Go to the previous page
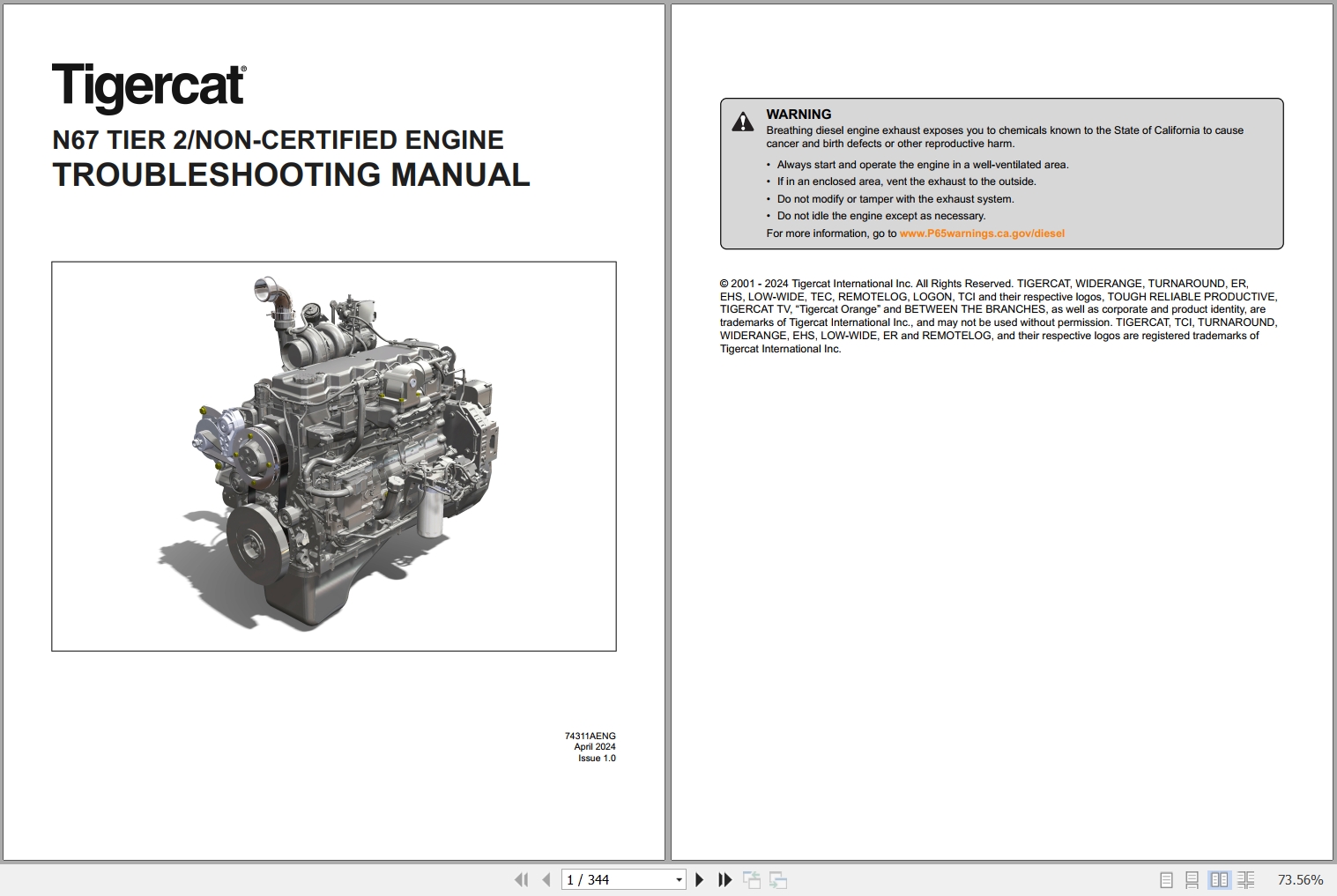Image resolution: width=1337 pixels, height=896 pixels. tap(546, 879)
